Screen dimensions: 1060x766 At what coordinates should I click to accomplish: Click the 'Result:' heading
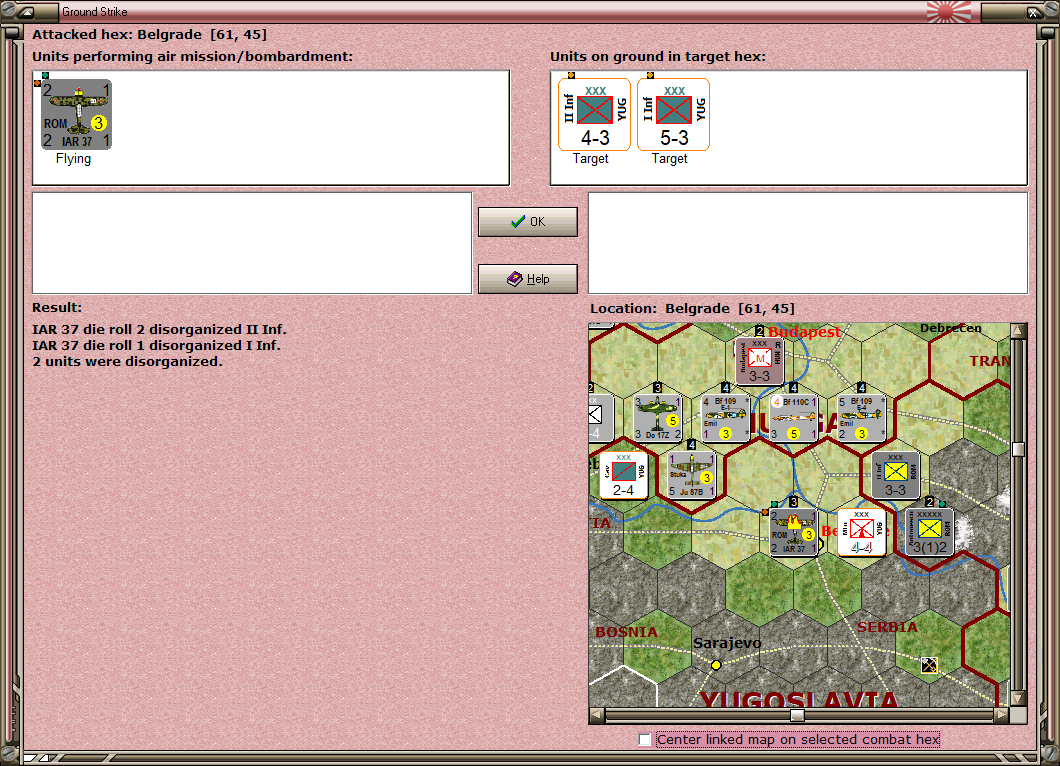(57, 308)
